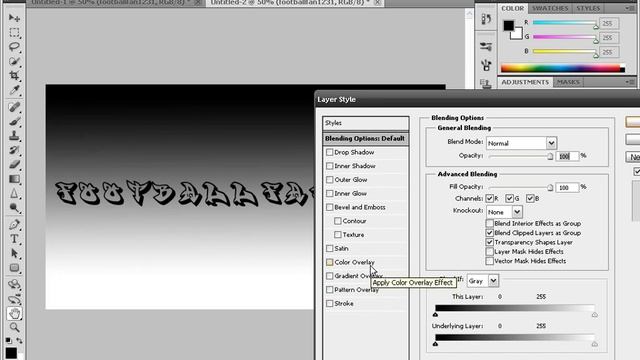Screen dimensions: 640x360
Task: Select the Eraser tool
Action: [x=14, y=164]
